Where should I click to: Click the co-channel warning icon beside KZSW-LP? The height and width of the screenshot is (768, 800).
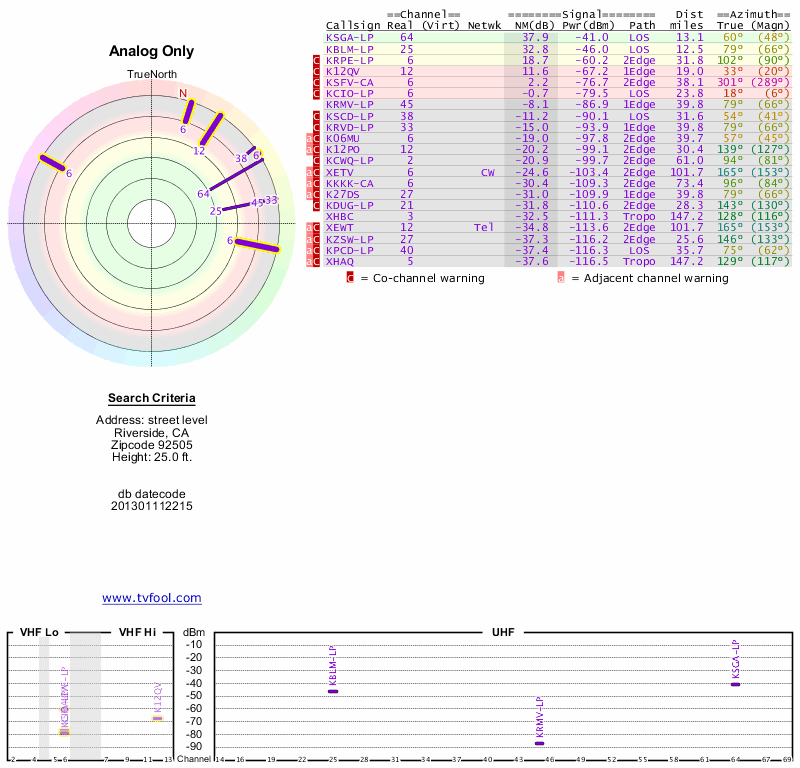tap(317, 239)
